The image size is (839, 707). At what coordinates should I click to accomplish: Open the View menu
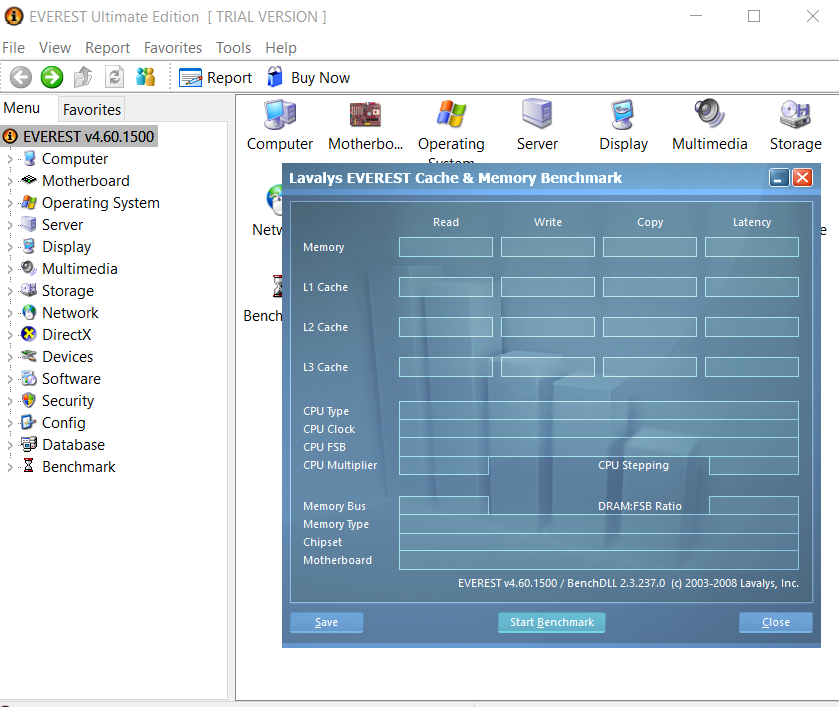pos(55,48)
